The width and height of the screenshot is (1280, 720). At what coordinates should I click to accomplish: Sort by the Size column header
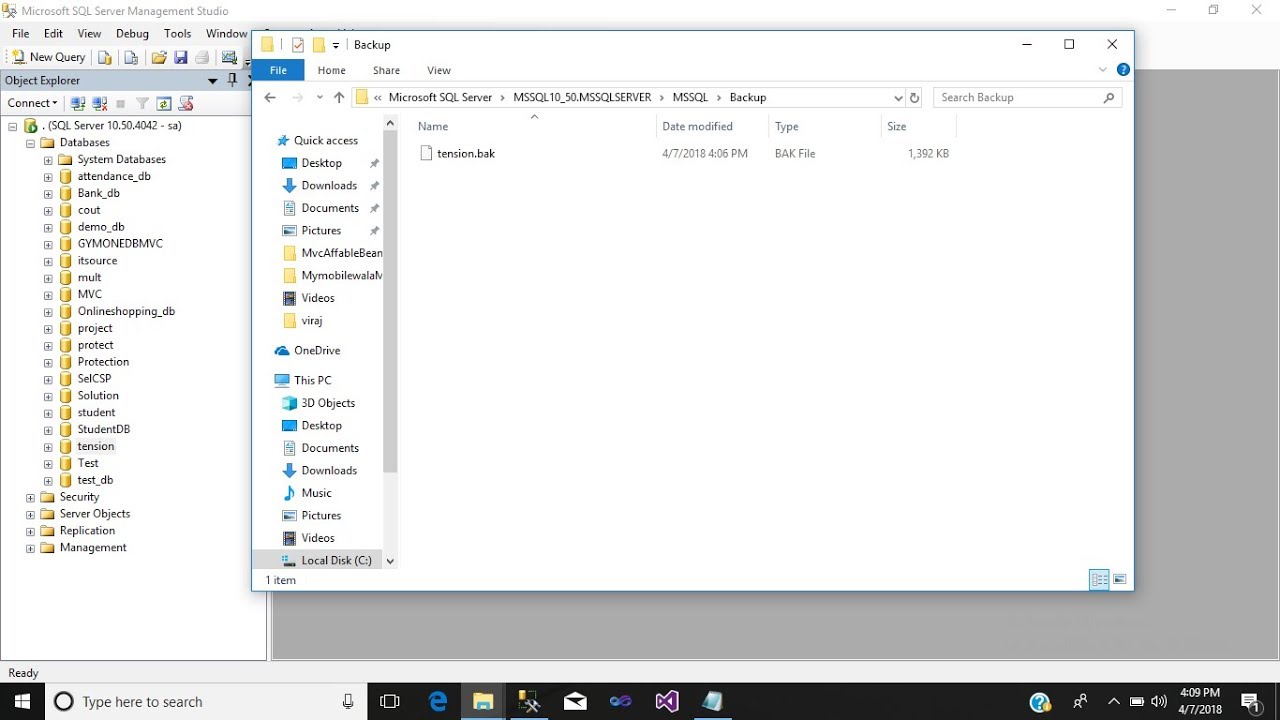(896, 126)
